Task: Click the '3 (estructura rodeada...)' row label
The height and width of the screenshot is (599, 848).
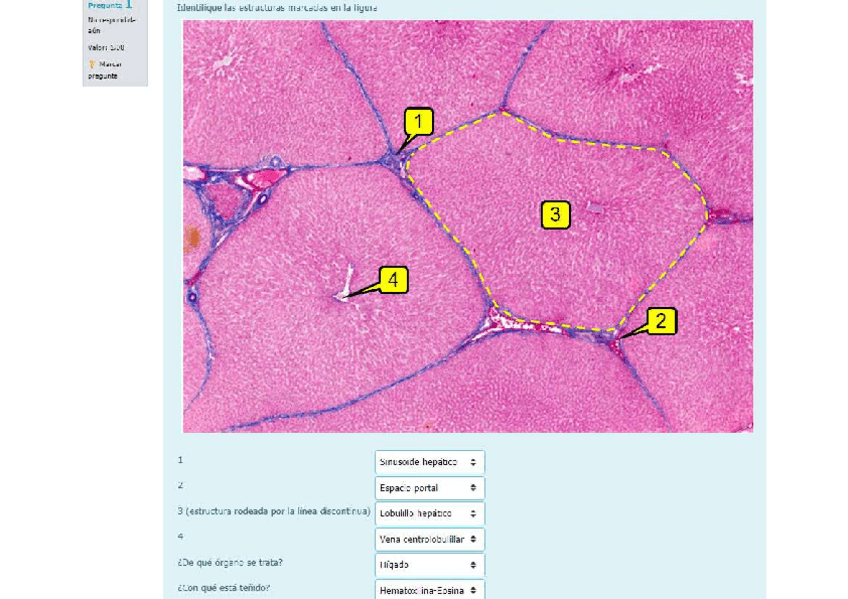Action: coord(273,511)
